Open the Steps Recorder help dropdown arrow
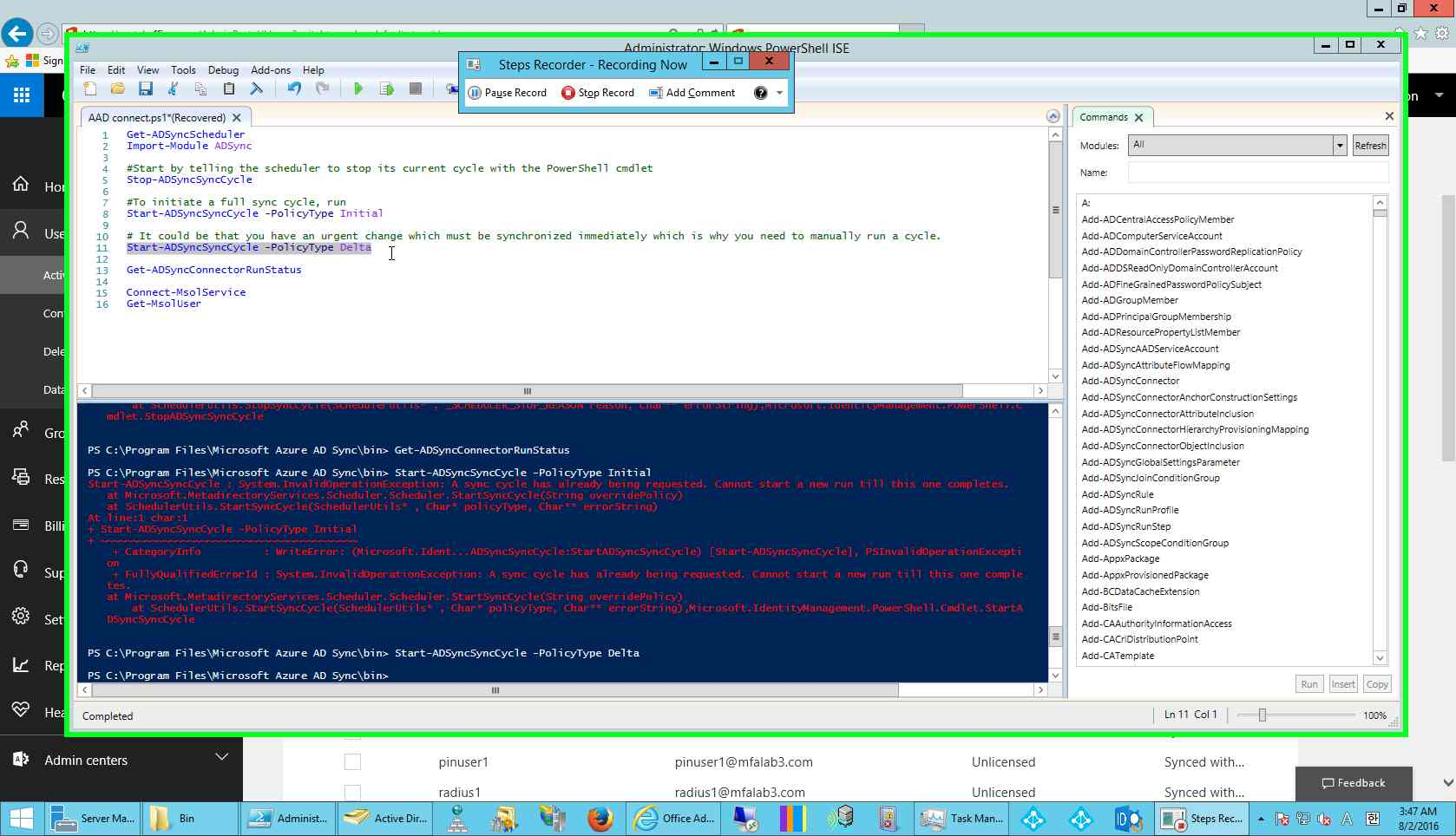This screenshot has width=1456, height=836. 779,93
